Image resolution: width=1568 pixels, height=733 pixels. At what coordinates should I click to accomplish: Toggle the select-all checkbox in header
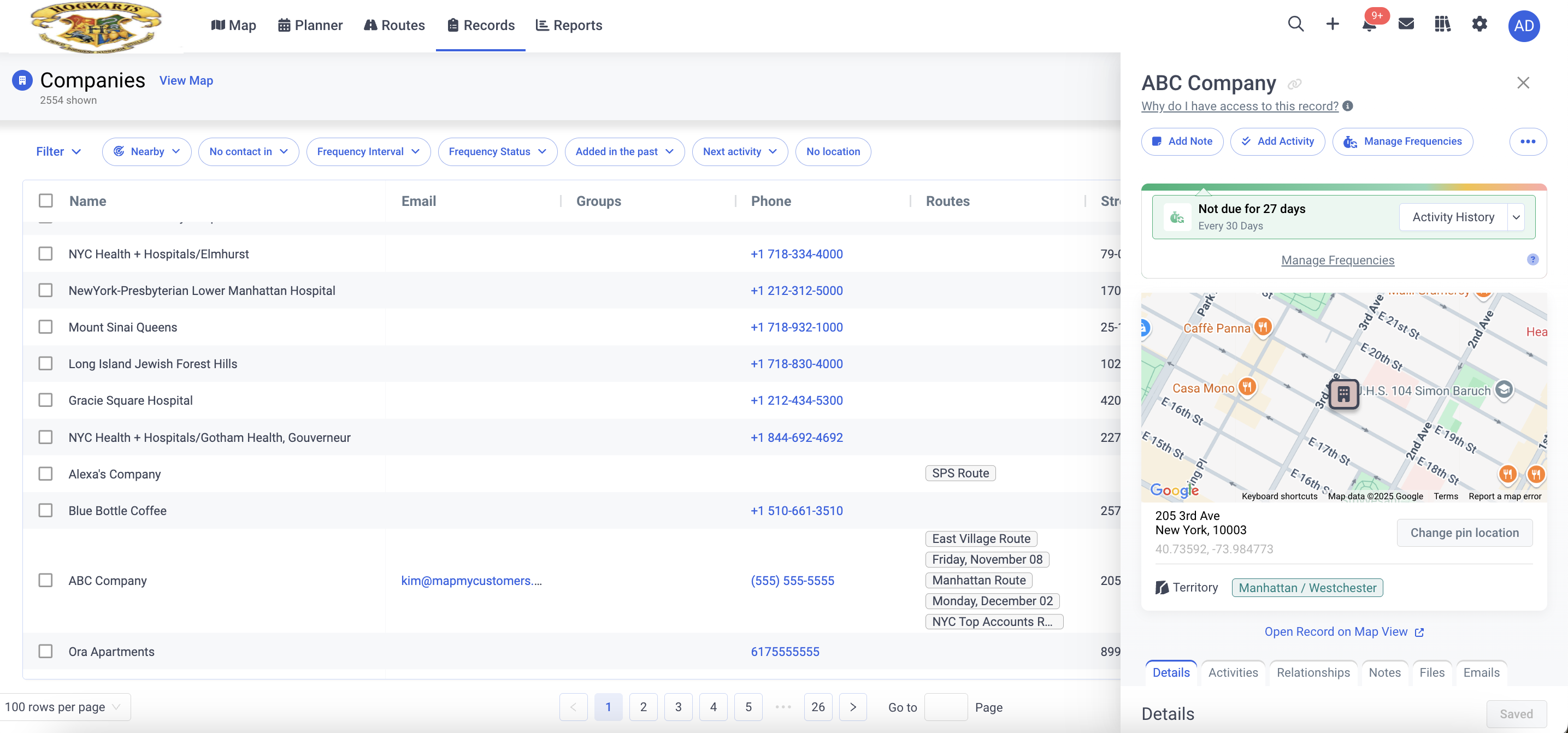coord(46,201)
